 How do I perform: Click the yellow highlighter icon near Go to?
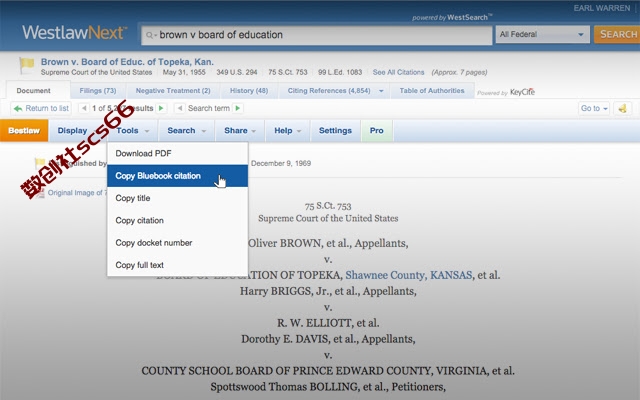[x=622, y=109]
